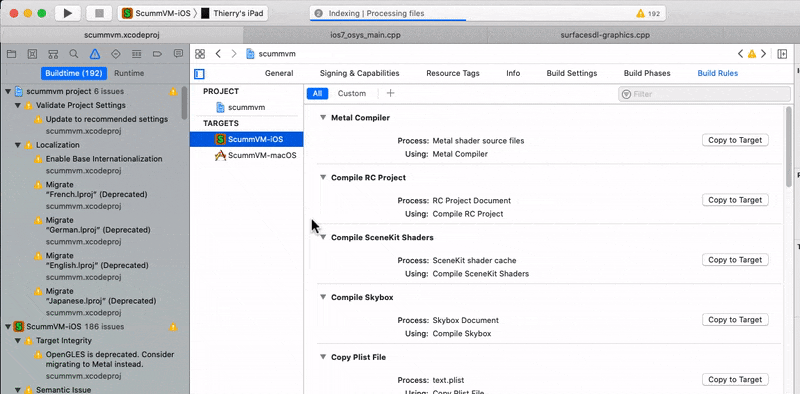The image size is (800, 394).
Task: Select the Build Rules tab
Action: [718, 73]
